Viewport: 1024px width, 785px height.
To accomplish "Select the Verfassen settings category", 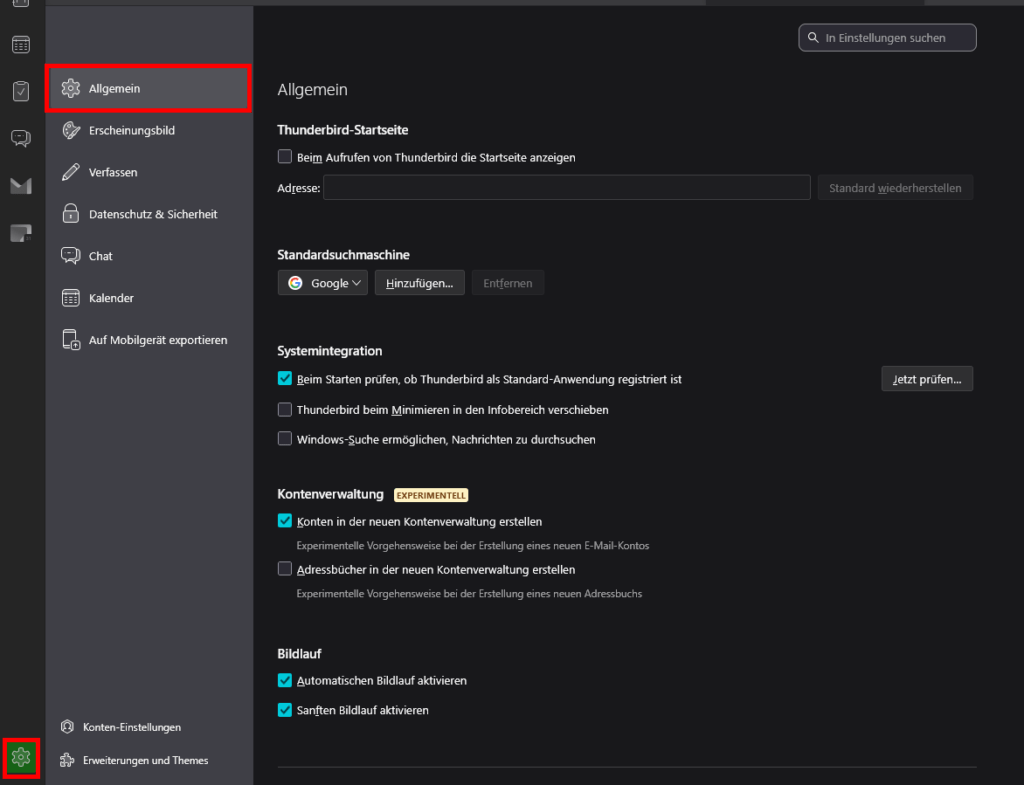I will click(x=113, y=172).
